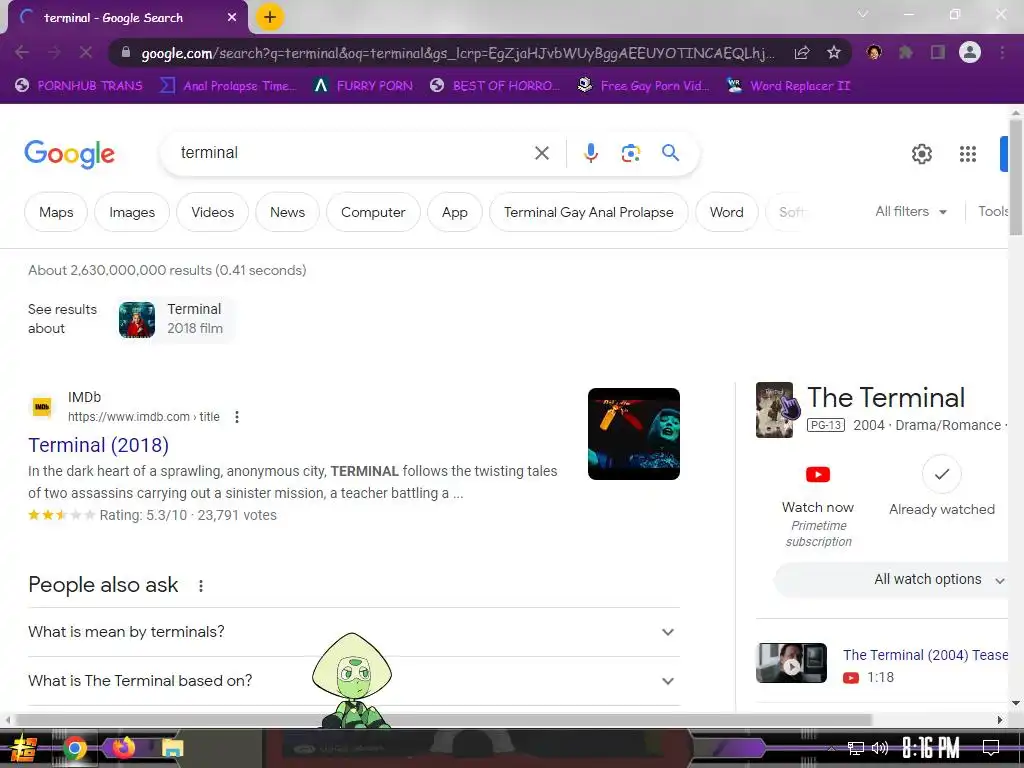This screenshot has height=768, width=1024.
Task: Go back to the previous page
Action: pos(22,52)
